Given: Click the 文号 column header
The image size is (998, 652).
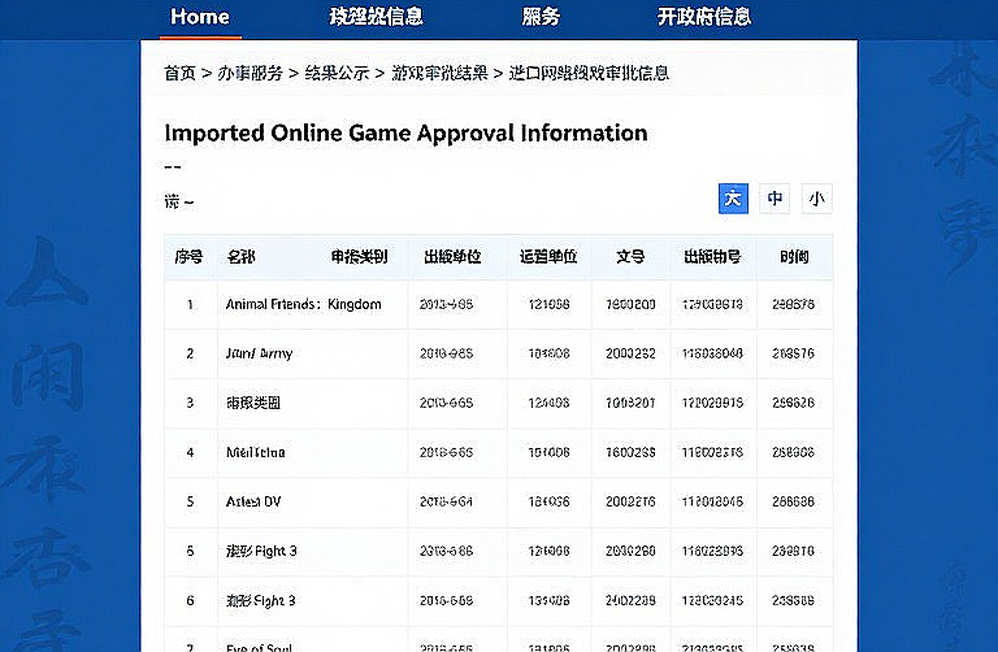Looking at the screenshot, I should (x=630, y=257).
